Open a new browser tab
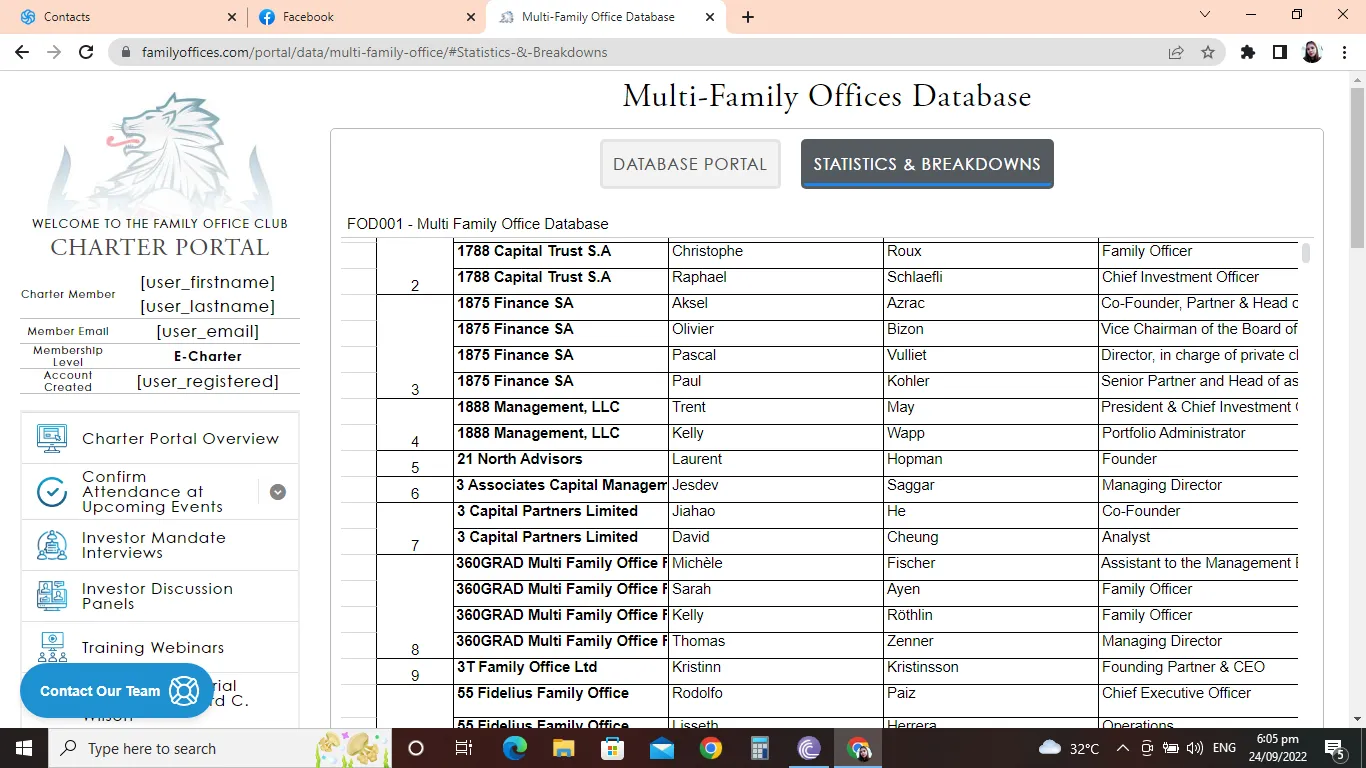This screenshot has width=1366, height=768. pyautogui.click(x=748, y=17)
